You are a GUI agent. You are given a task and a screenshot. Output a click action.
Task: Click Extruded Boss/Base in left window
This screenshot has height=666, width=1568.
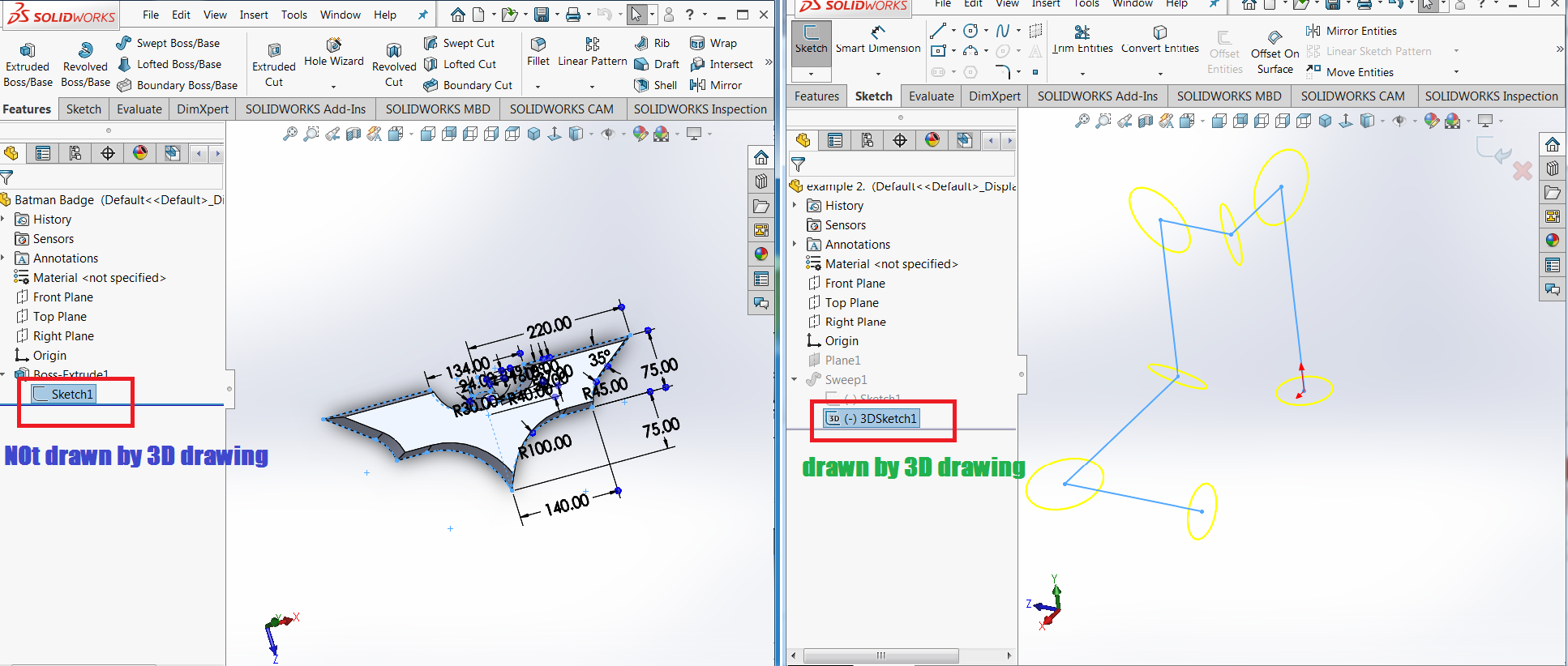(x=28, y=65)
